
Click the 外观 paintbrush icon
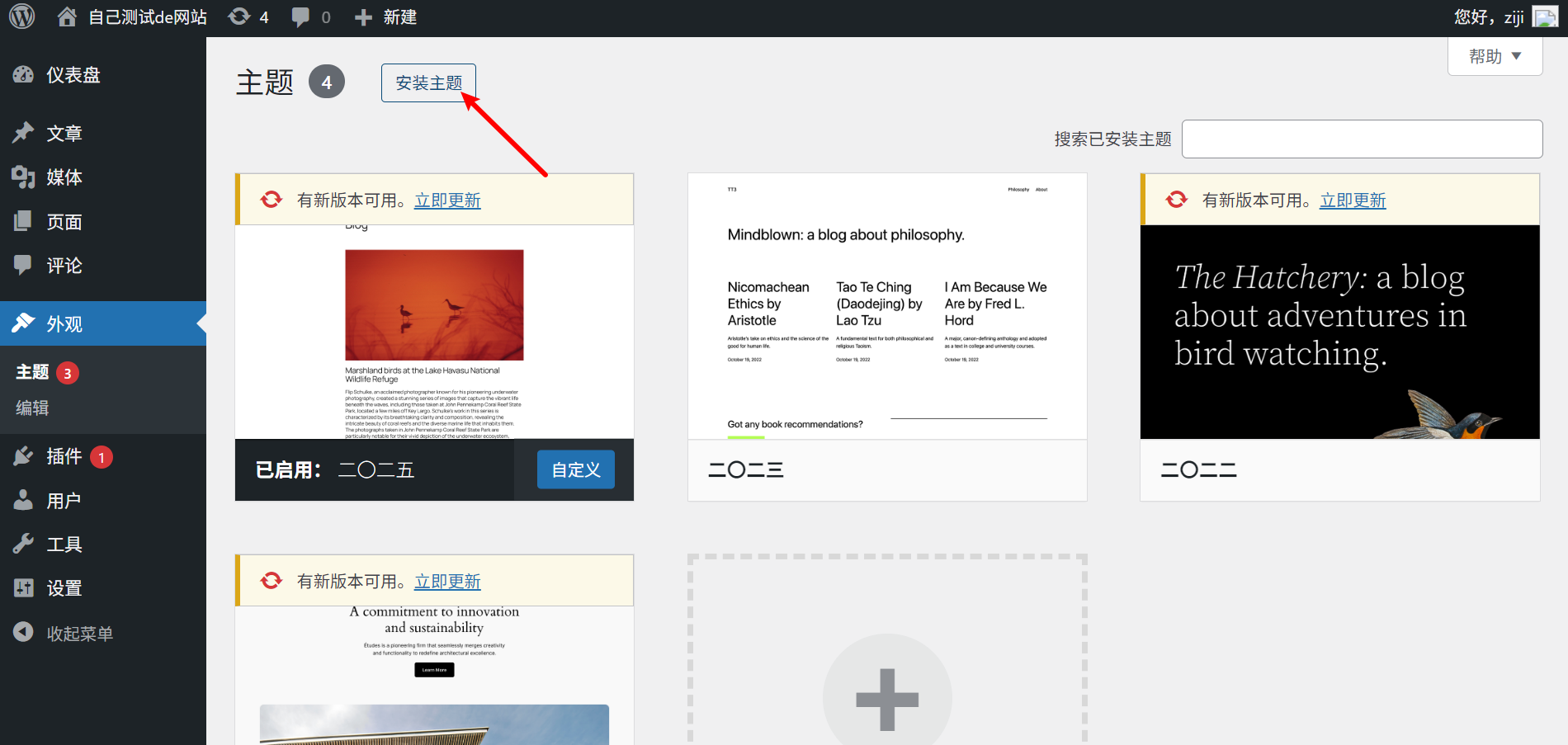coord(23,323)
